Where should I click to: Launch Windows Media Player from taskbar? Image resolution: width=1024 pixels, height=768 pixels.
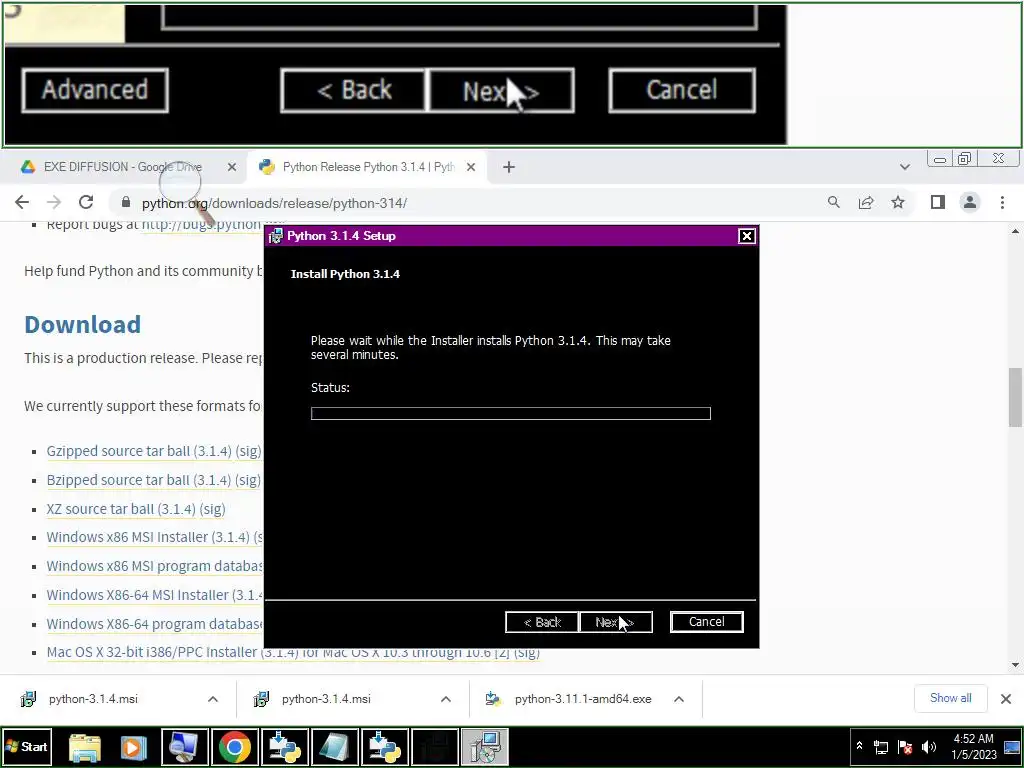134,746
